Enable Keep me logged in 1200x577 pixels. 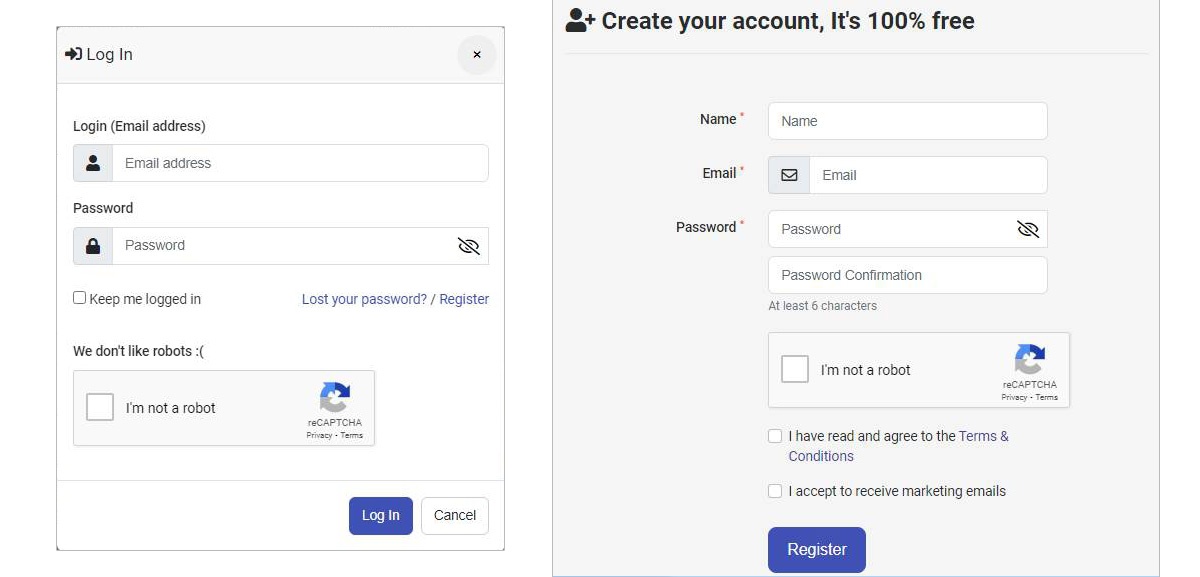[80, 298]
